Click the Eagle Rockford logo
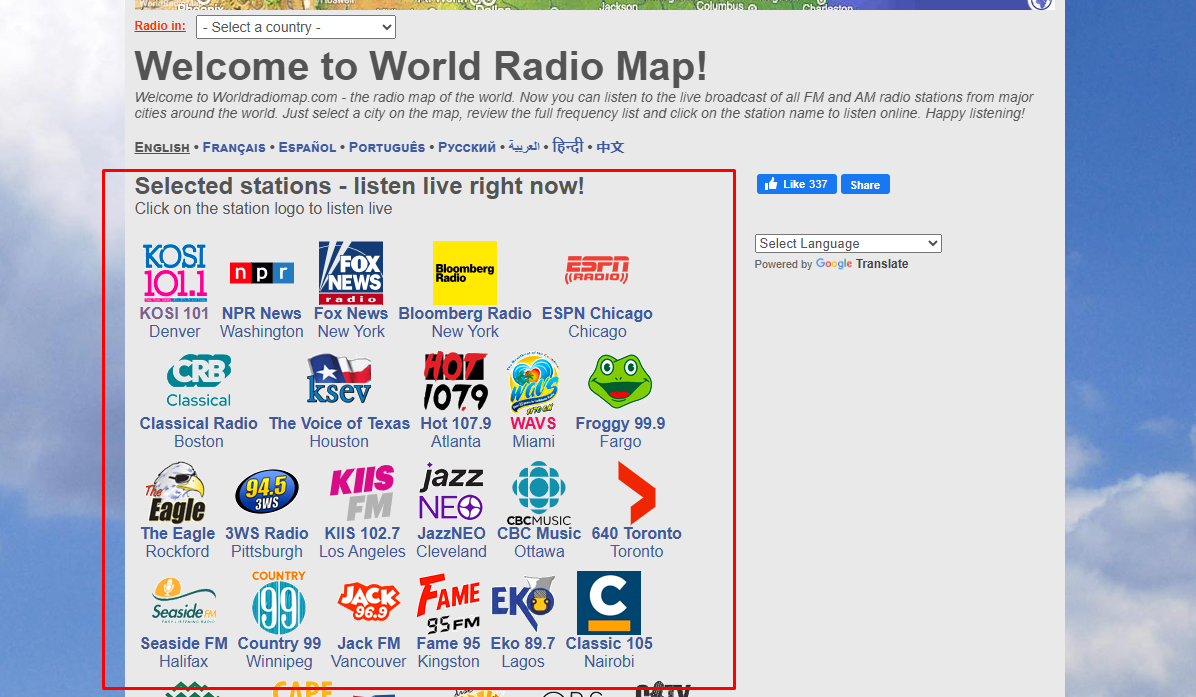The height and width of the screenshot is (697, 1196). point(177,492)
